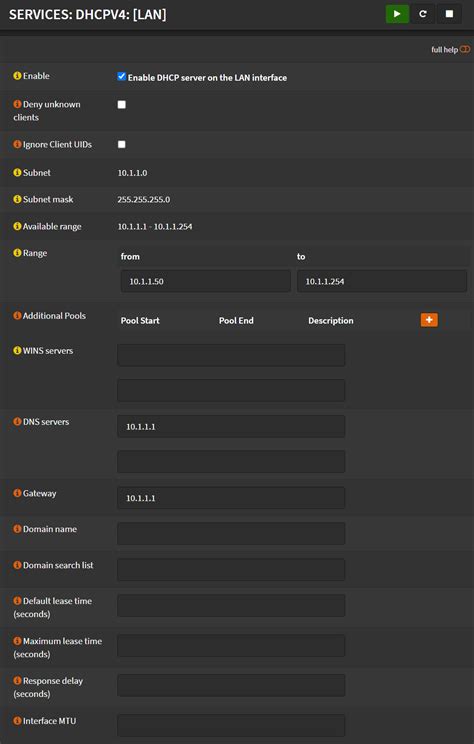Click the second WINS servers field
474x744 pixels.
231,390
